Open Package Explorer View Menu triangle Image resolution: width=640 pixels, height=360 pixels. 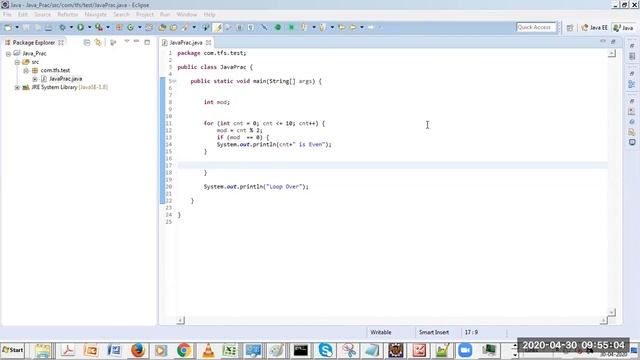[x=127, y=42]
